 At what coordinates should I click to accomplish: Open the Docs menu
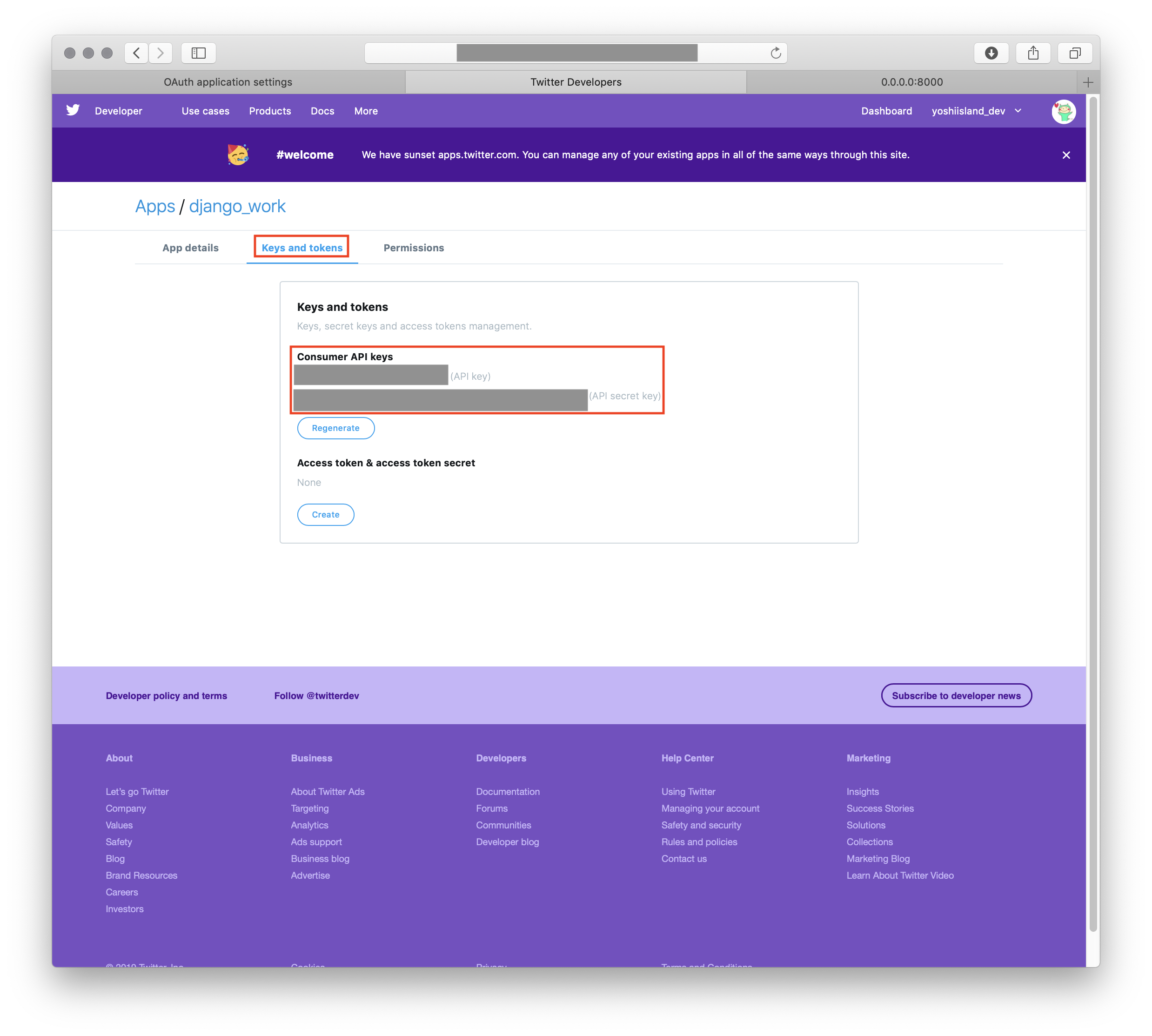click(322, 111)
